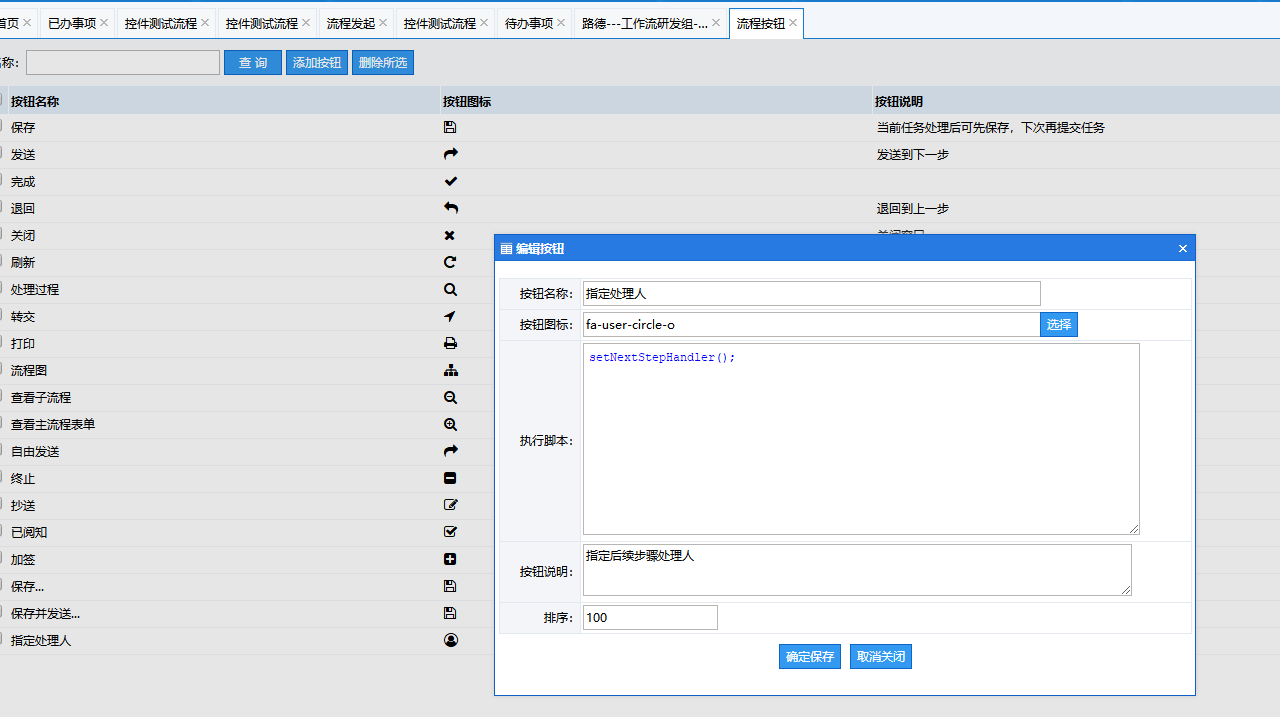Click the edit pencil icon in 抄送 row

(450, 505)
